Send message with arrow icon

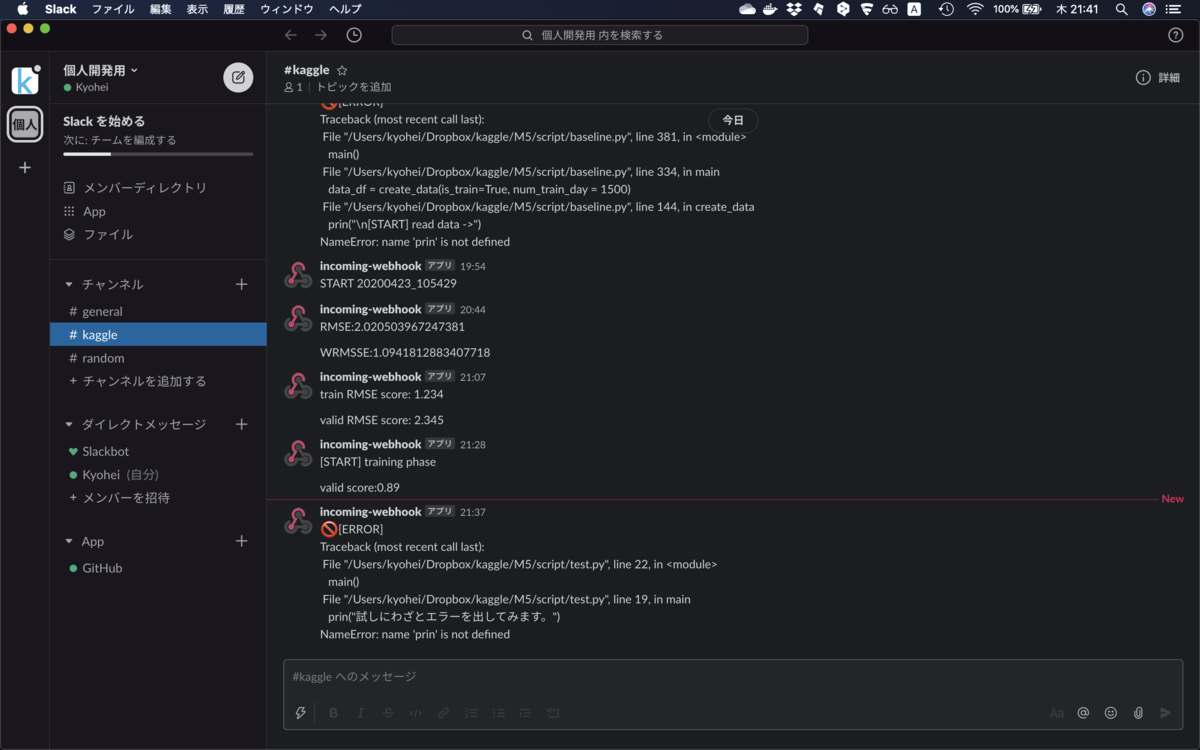click(1165, 713)
